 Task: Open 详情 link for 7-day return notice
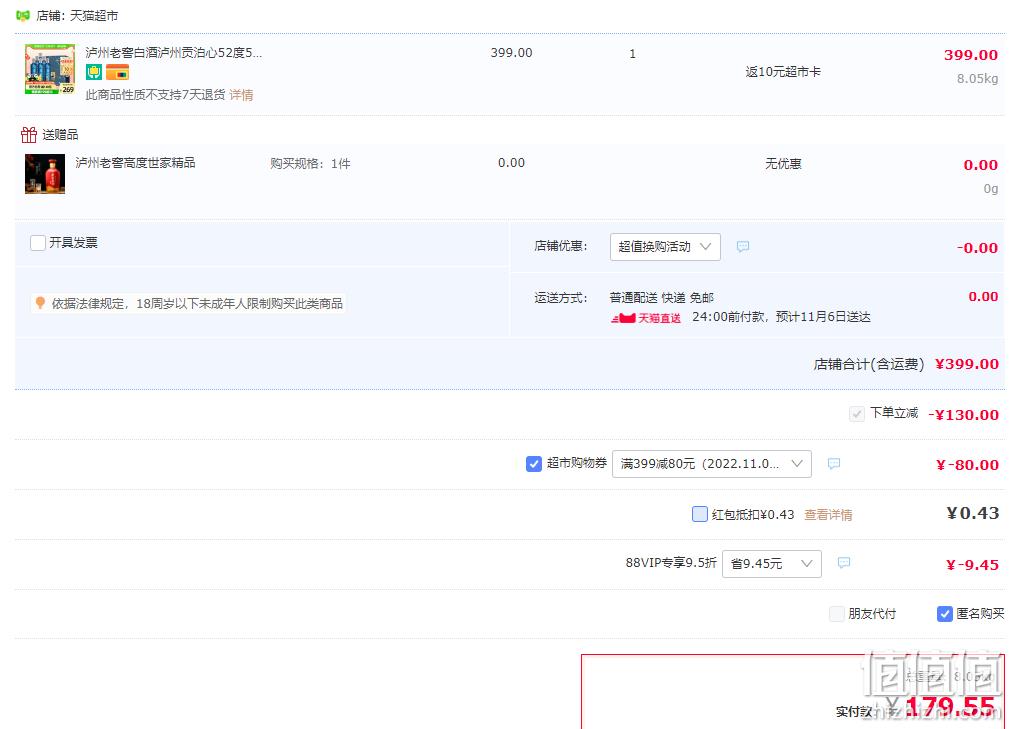click(241, 95)
